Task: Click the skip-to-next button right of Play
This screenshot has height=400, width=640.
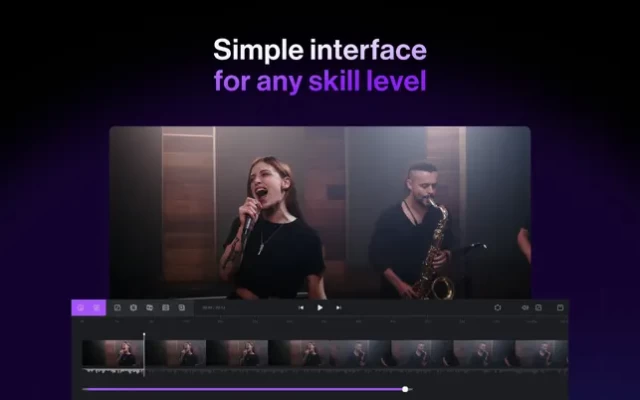Action: click(339, 308)
